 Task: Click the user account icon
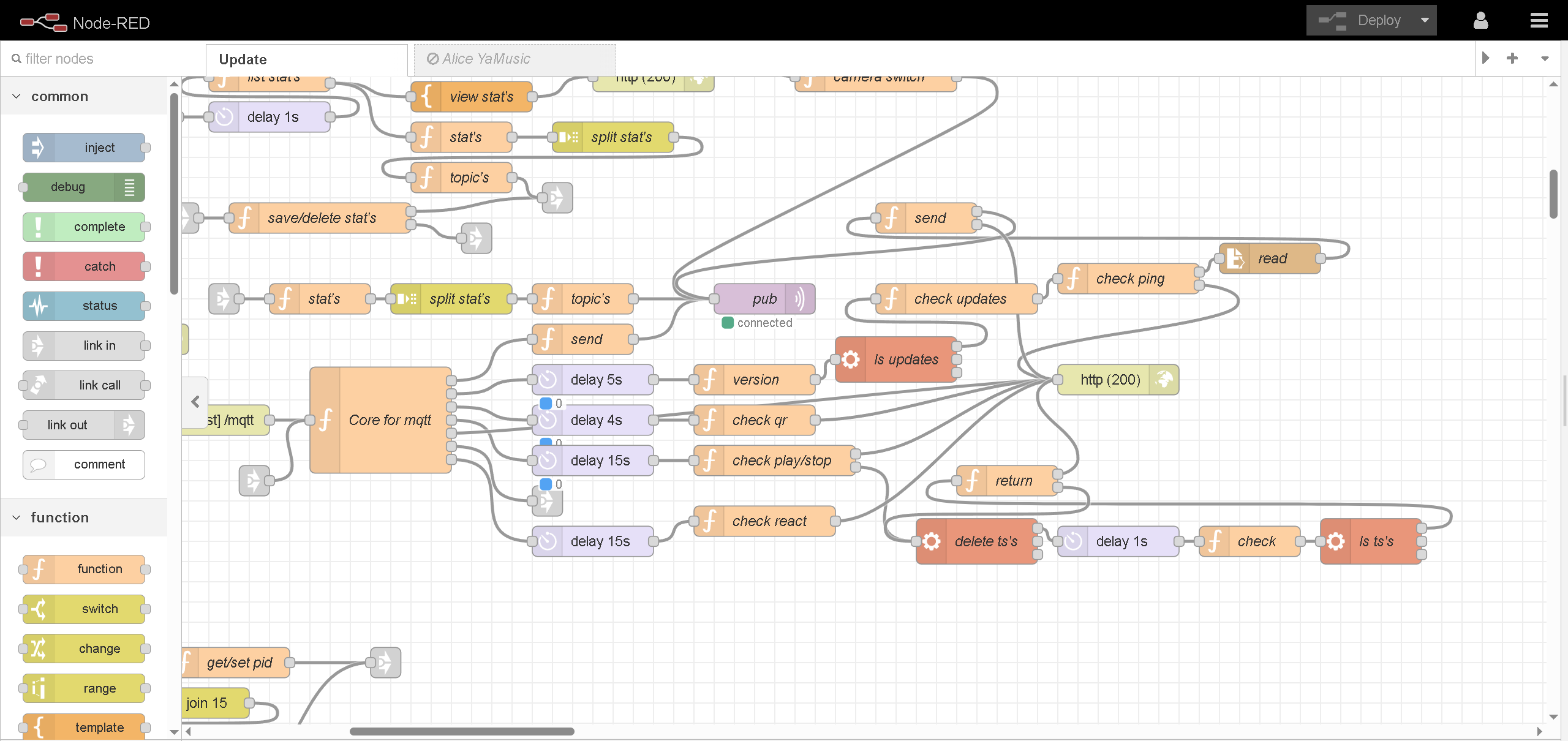point(1480,21)
